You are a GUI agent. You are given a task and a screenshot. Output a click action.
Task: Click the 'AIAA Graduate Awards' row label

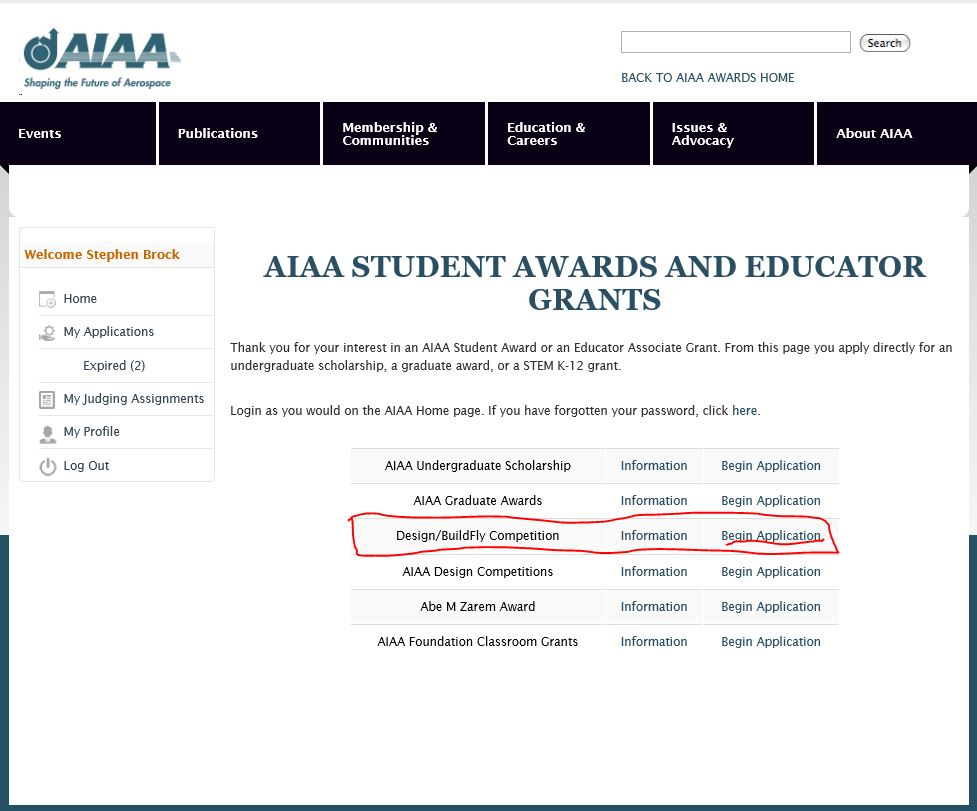click(477, 500)
